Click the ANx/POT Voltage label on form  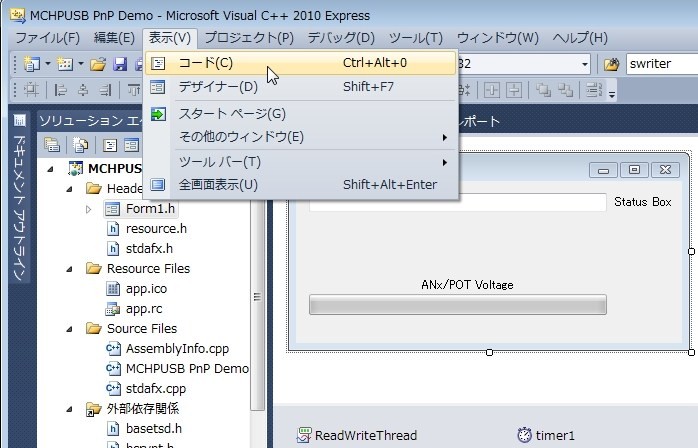(x=467, y=285)
